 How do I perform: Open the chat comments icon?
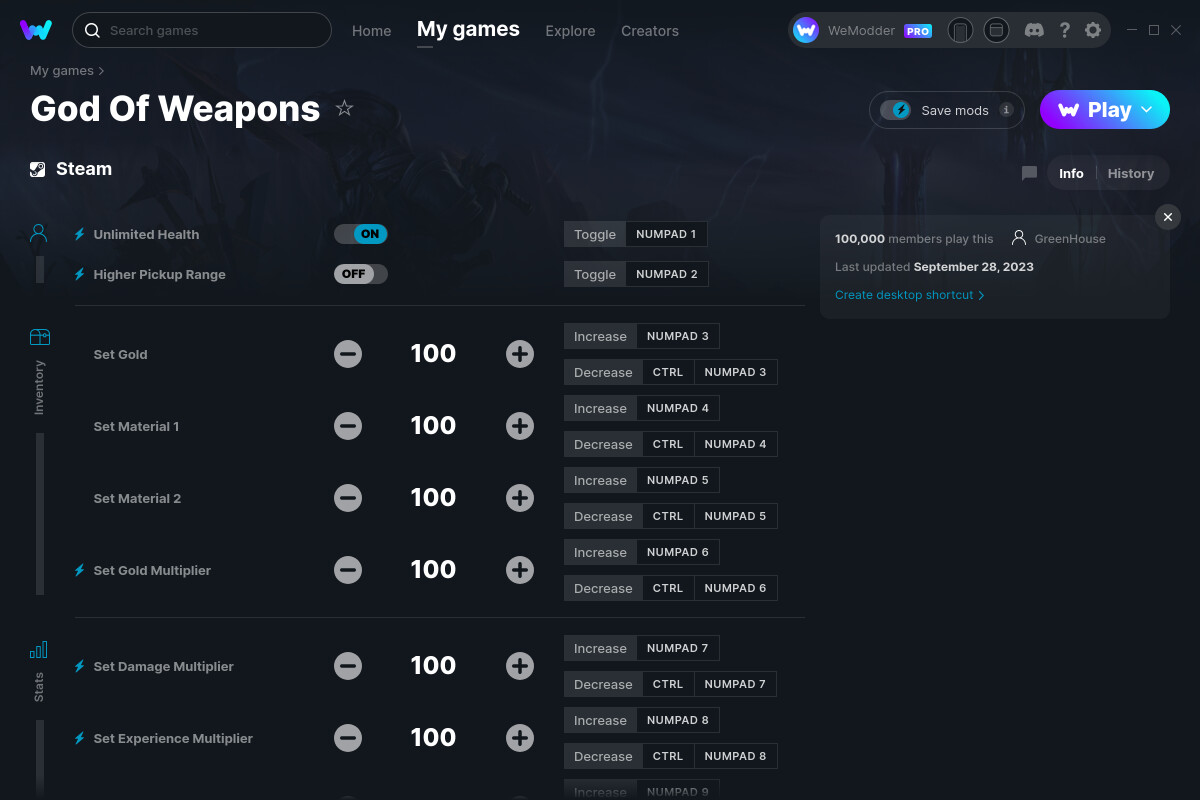[x=1029, y=173]
